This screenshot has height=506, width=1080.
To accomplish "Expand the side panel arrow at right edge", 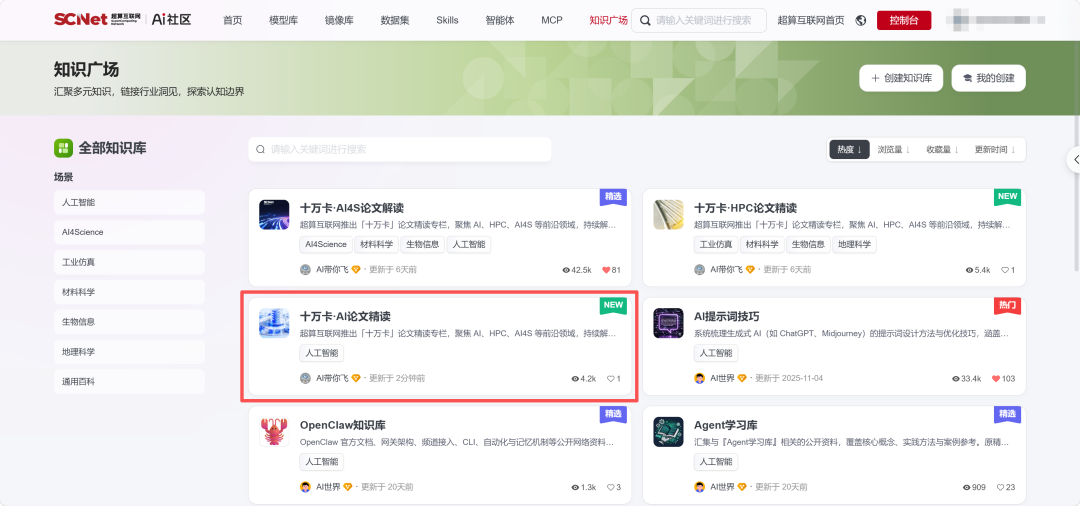I will [1074, 160].
